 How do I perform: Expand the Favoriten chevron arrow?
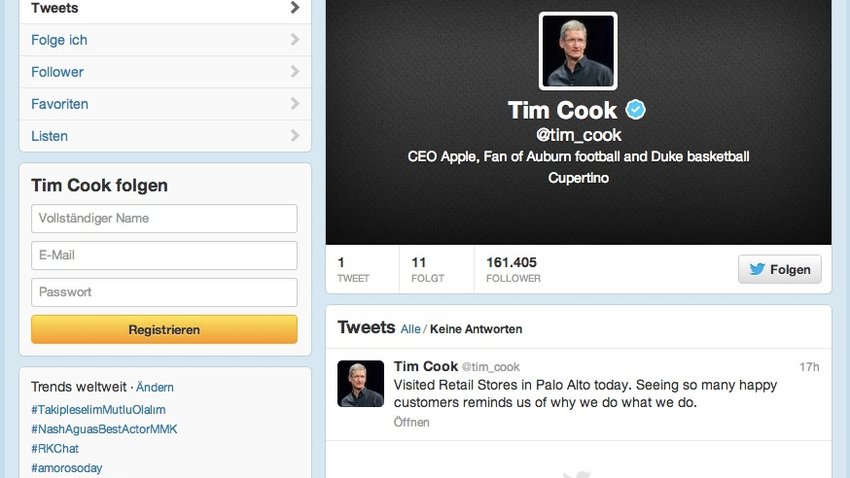(295, 104)
